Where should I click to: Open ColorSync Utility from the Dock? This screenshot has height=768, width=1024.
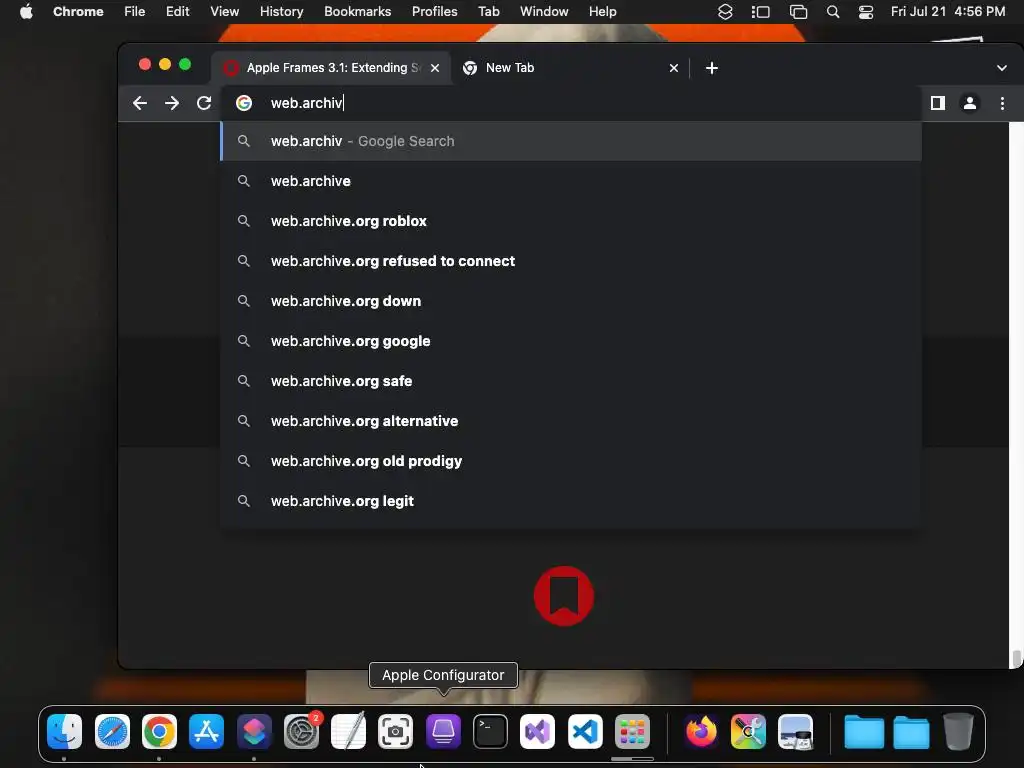coord(748,731)
